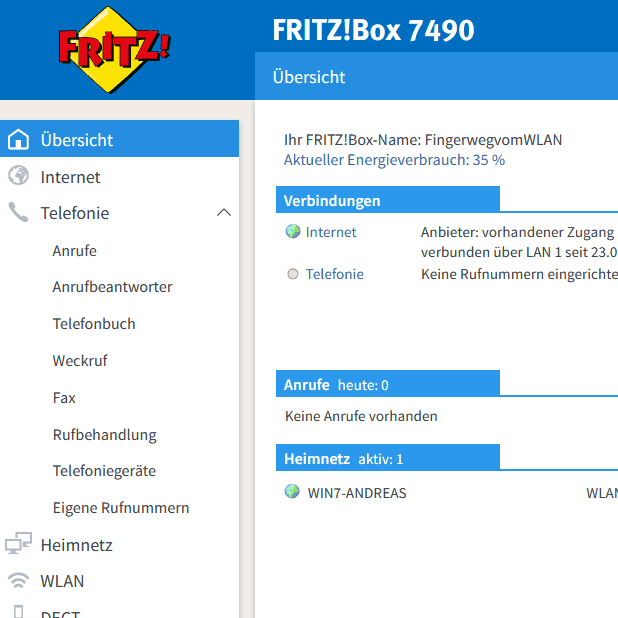Open the Telefonbuch page

tap(94, 324)
